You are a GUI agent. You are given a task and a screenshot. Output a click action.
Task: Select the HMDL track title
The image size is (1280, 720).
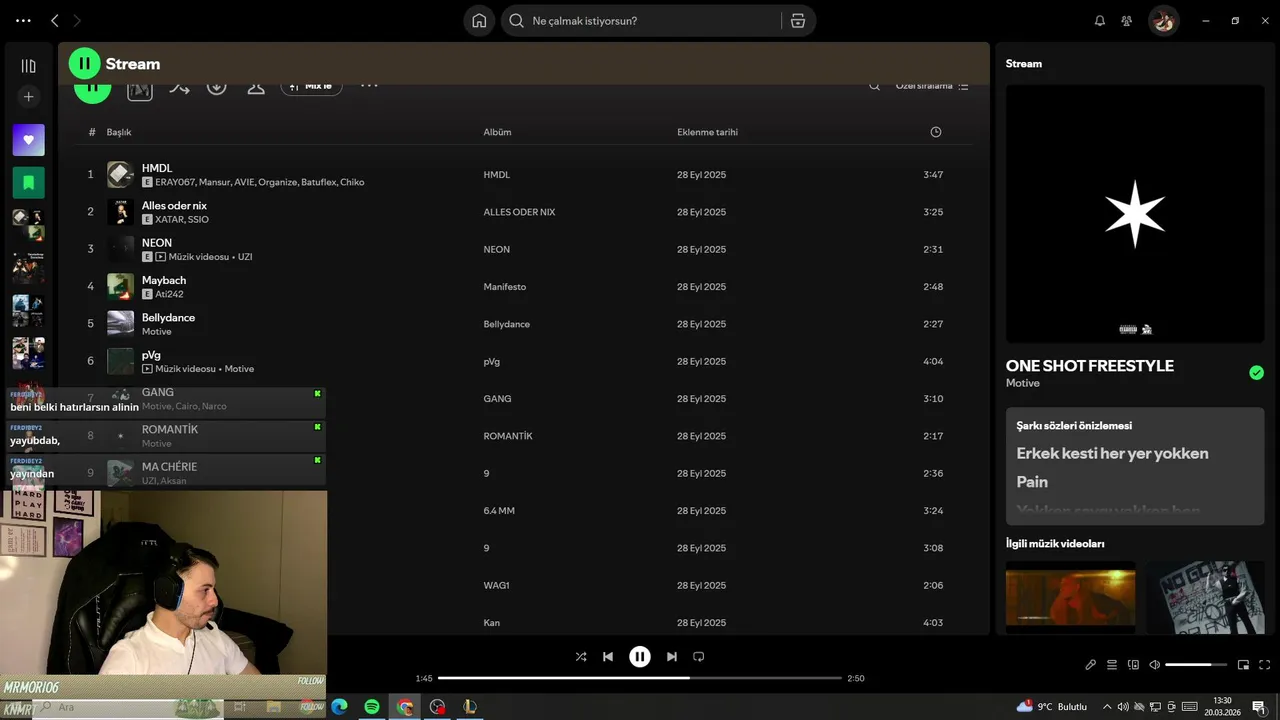157,168
